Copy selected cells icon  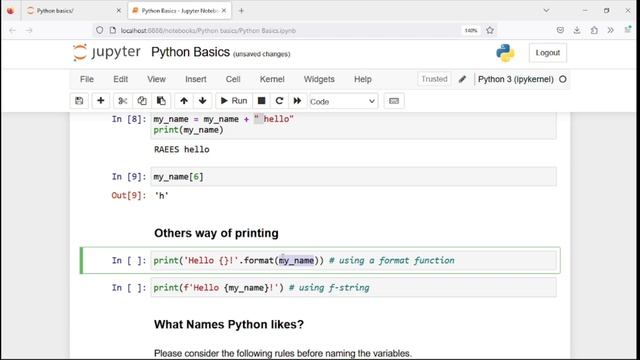[x=142, y=101]
